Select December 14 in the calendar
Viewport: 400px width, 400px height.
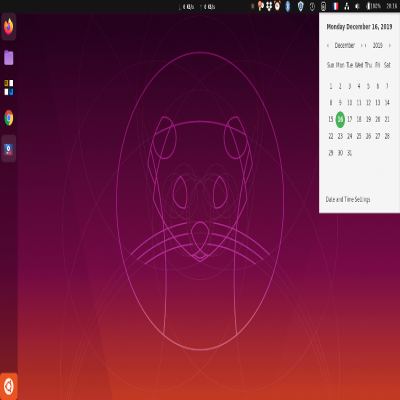[x=387, y=103]
